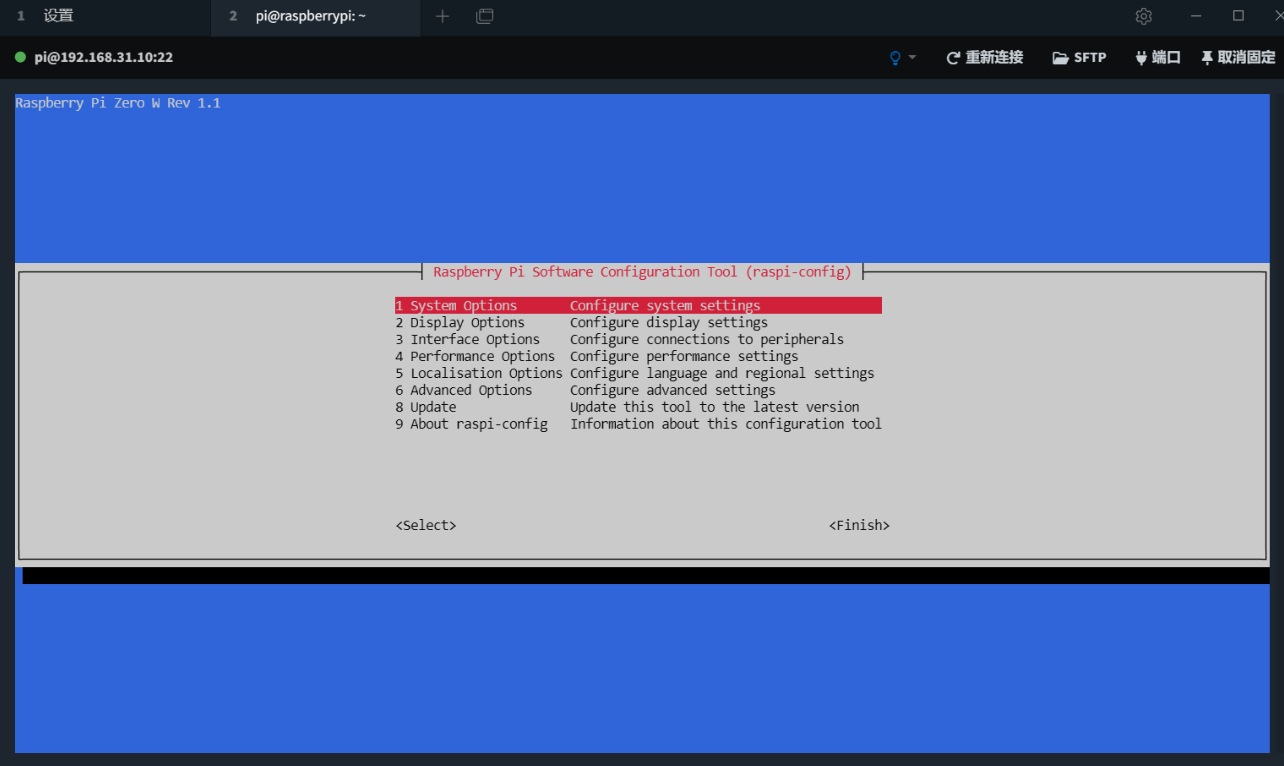The height and width of the screenshot is (766, 1284).
Task: Click 重新连接 to reconnect the session
Action: pos(985,58)
